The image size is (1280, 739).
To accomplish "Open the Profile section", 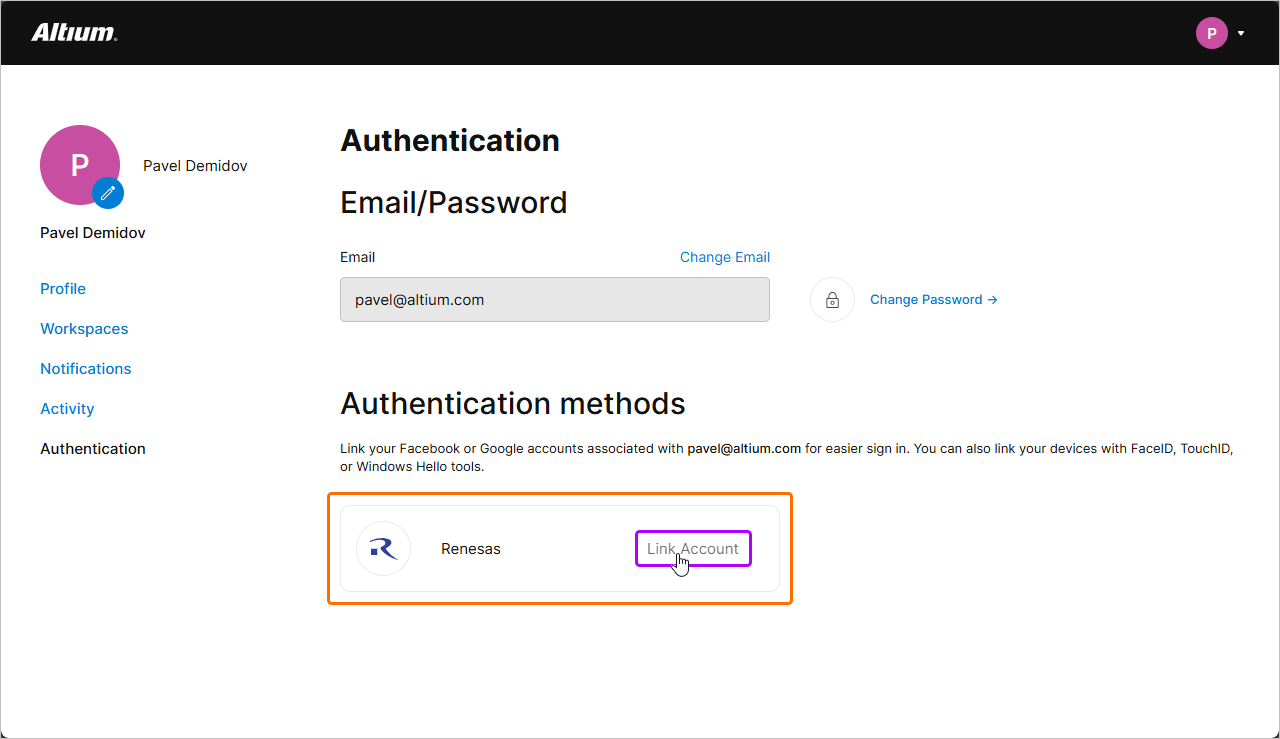I will click(x=63, y=288).
